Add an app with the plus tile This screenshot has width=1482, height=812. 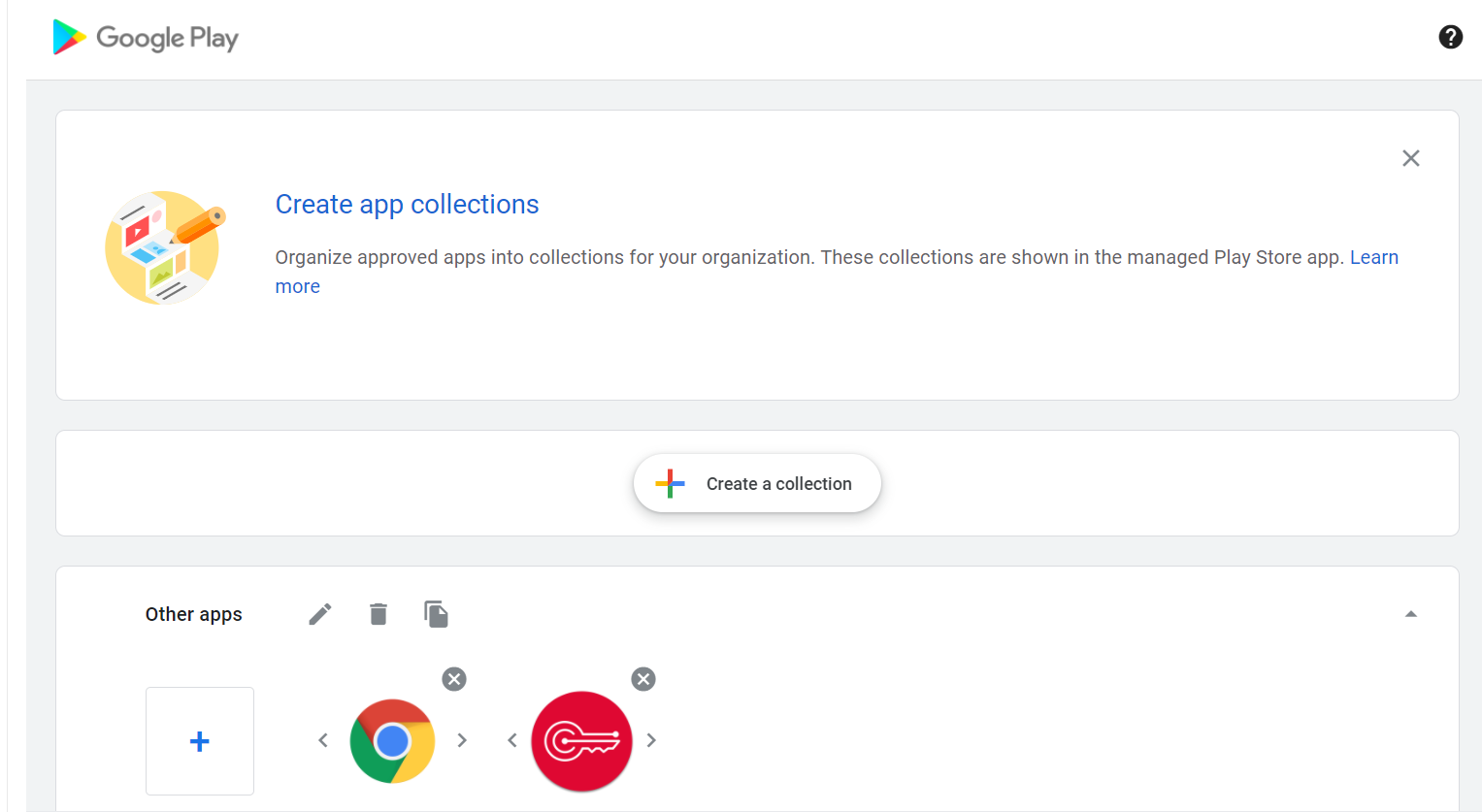tap(200, 741)
